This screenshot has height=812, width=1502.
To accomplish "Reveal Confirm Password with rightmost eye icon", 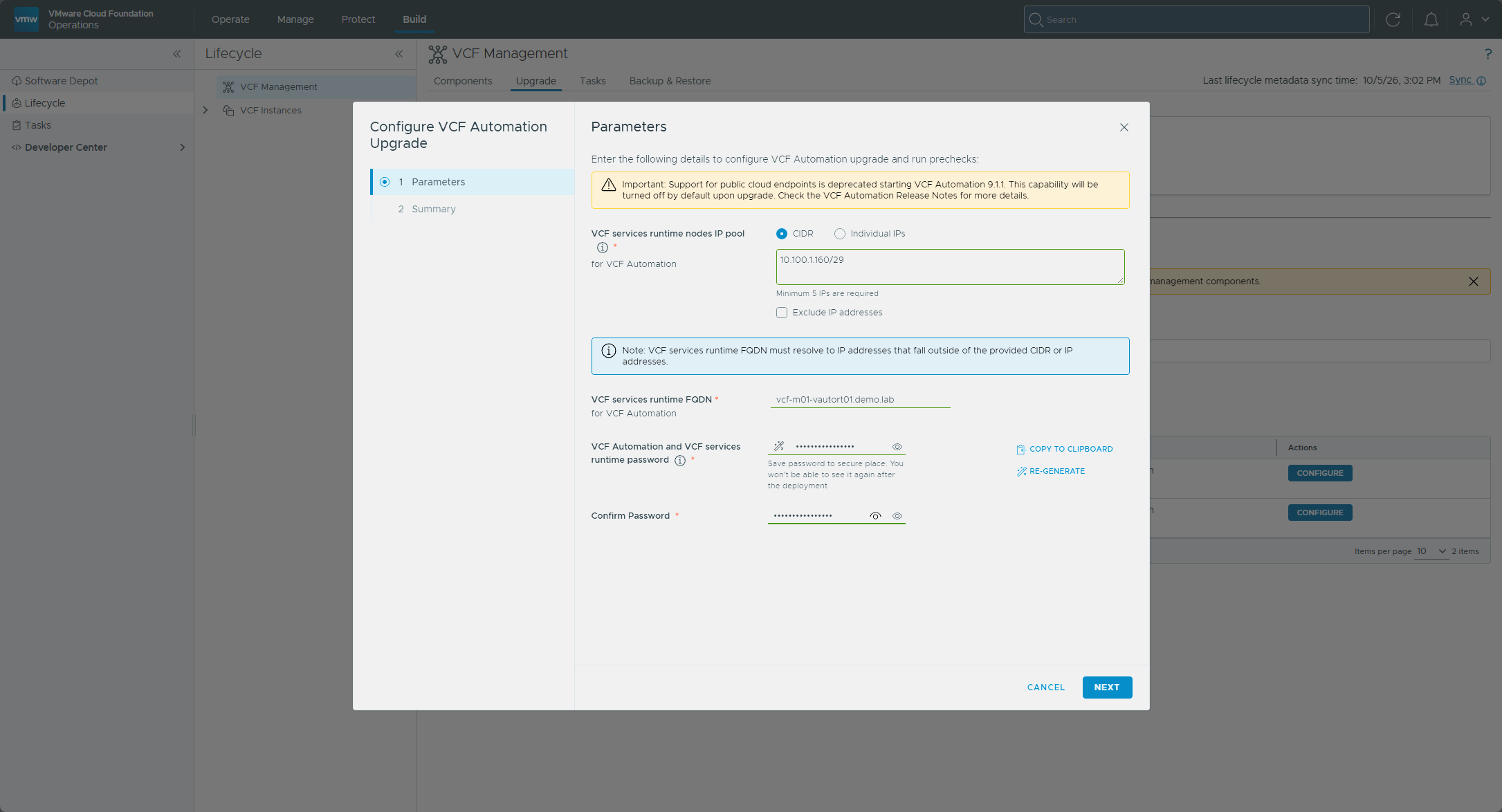I will [x=897, y=516].
